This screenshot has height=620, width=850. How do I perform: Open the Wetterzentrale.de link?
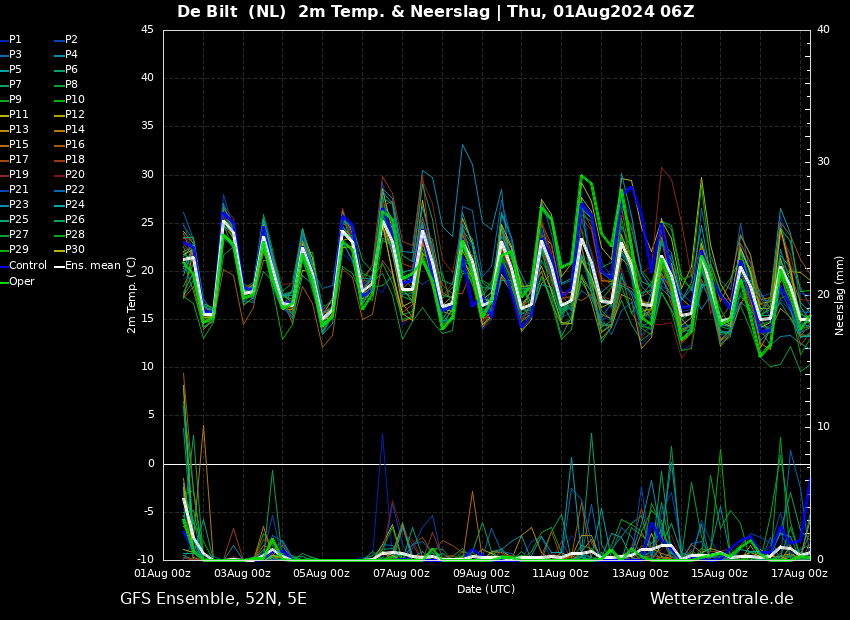coord(721,599)
